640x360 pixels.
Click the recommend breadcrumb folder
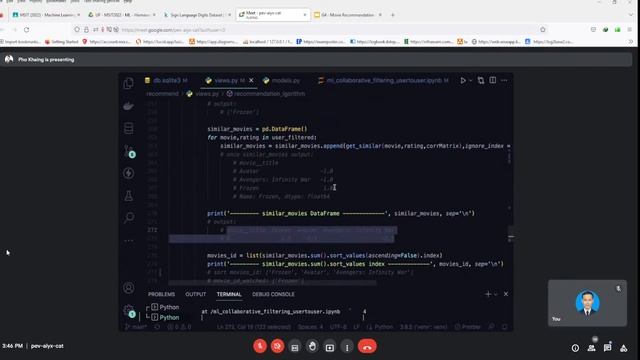162,94
